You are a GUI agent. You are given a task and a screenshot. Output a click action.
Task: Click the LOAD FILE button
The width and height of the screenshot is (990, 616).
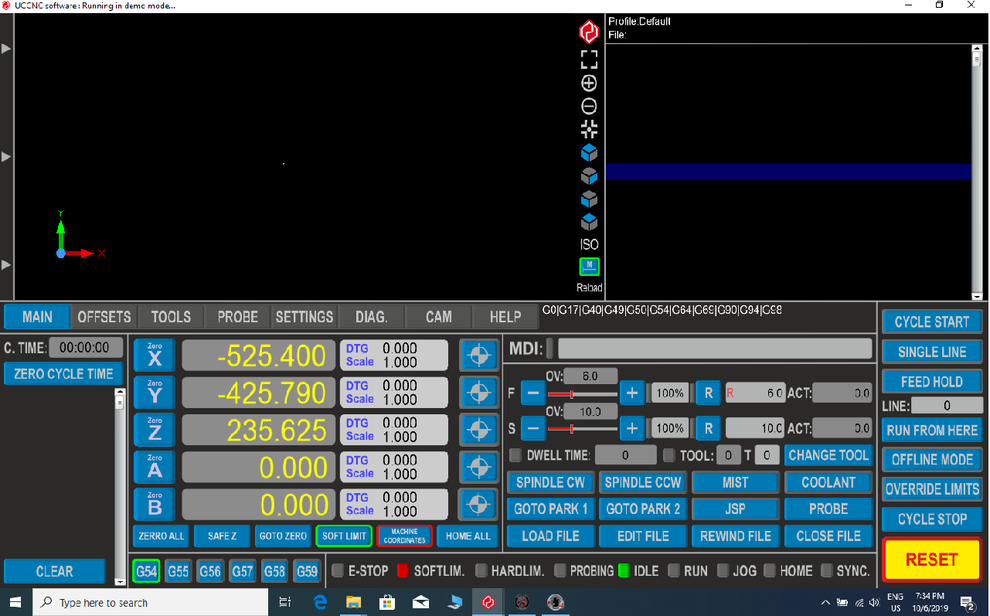[550, 536]
